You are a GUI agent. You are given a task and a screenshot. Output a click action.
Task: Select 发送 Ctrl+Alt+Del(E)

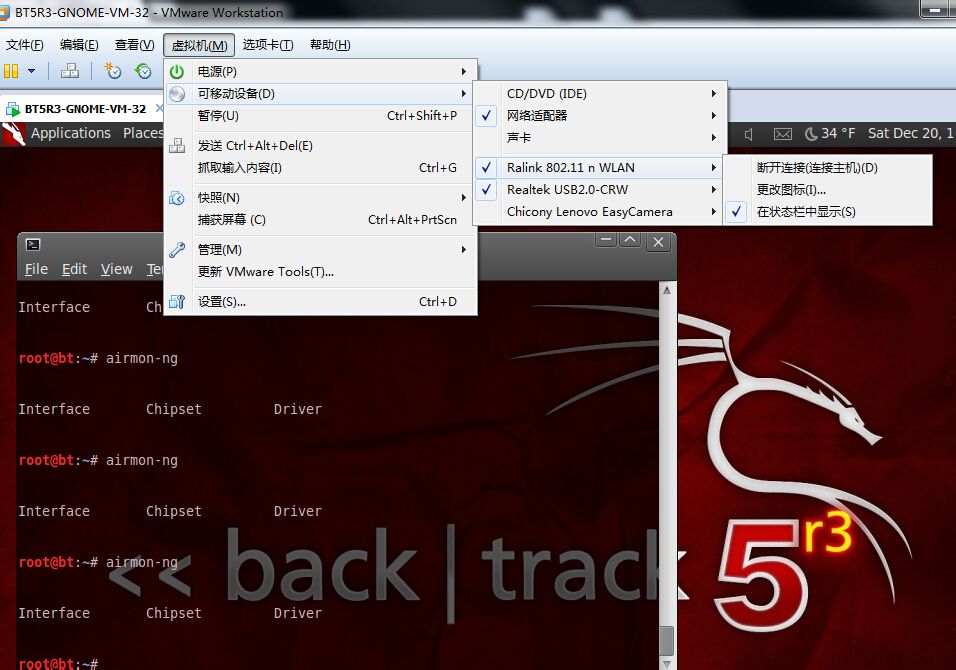pyautogui.click(x=321, y=146)
